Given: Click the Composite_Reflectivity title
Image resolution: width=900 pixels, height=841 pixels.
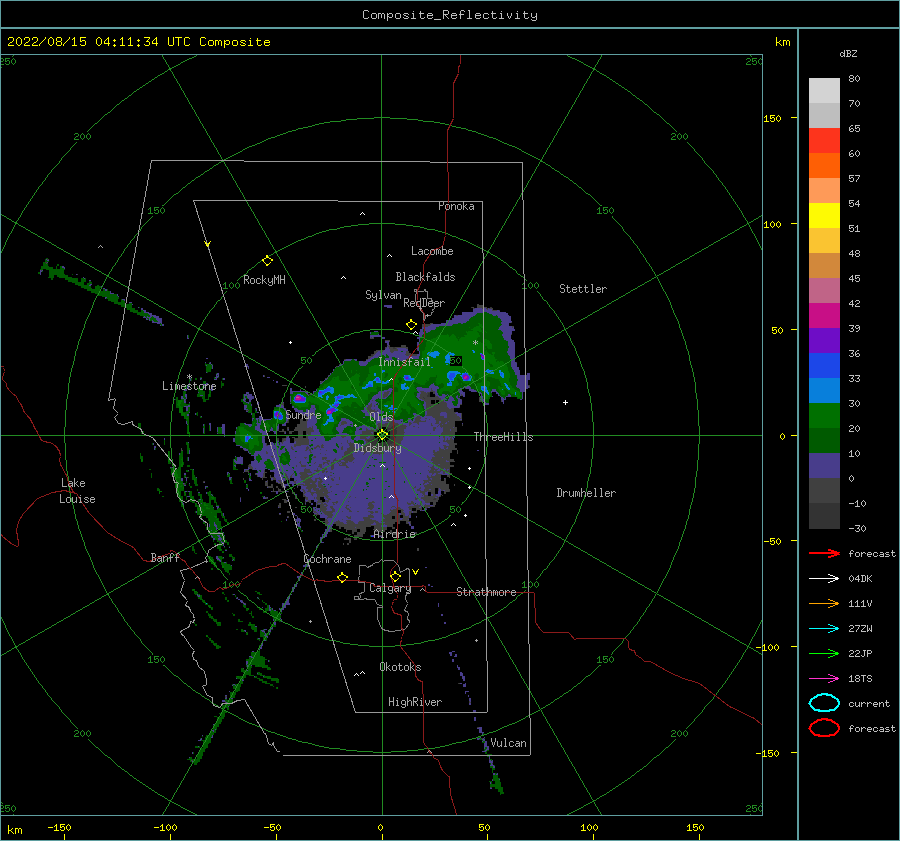Looking at the screenshot, I should click(449, 15).
